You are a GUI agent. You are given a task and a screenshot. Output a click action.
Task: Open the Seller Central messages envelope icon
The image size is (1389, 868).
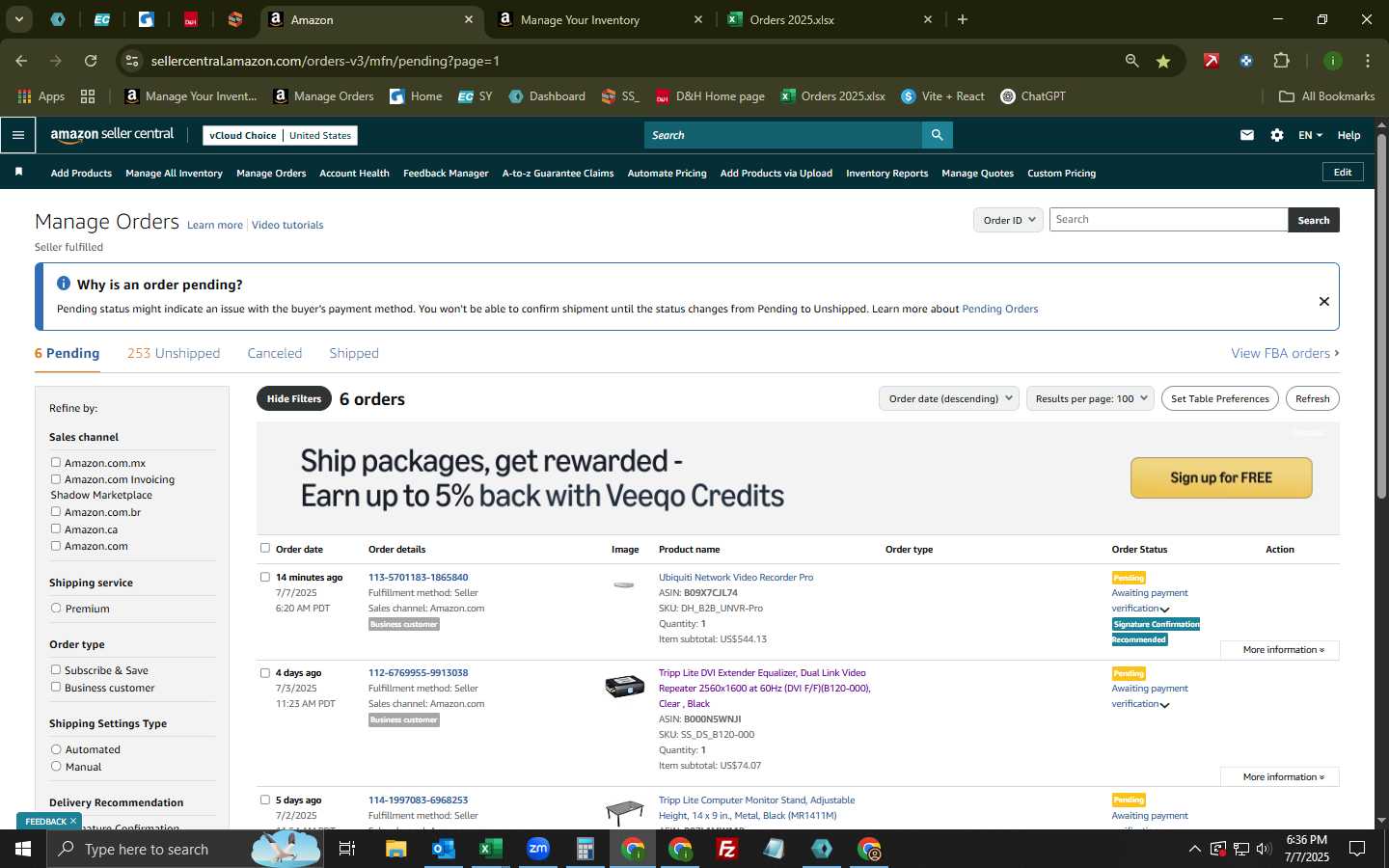tap(1247, 135)
